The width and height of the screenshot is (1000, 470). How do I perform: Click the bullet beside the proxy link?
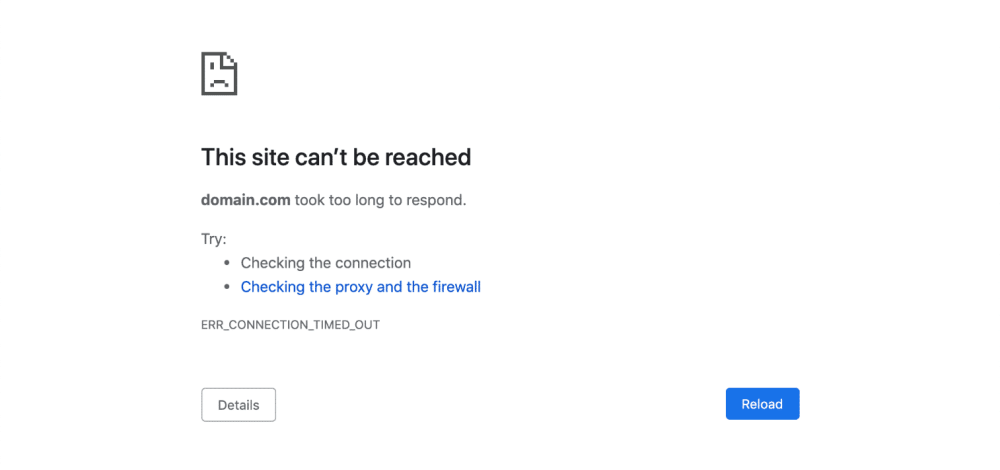227,288
